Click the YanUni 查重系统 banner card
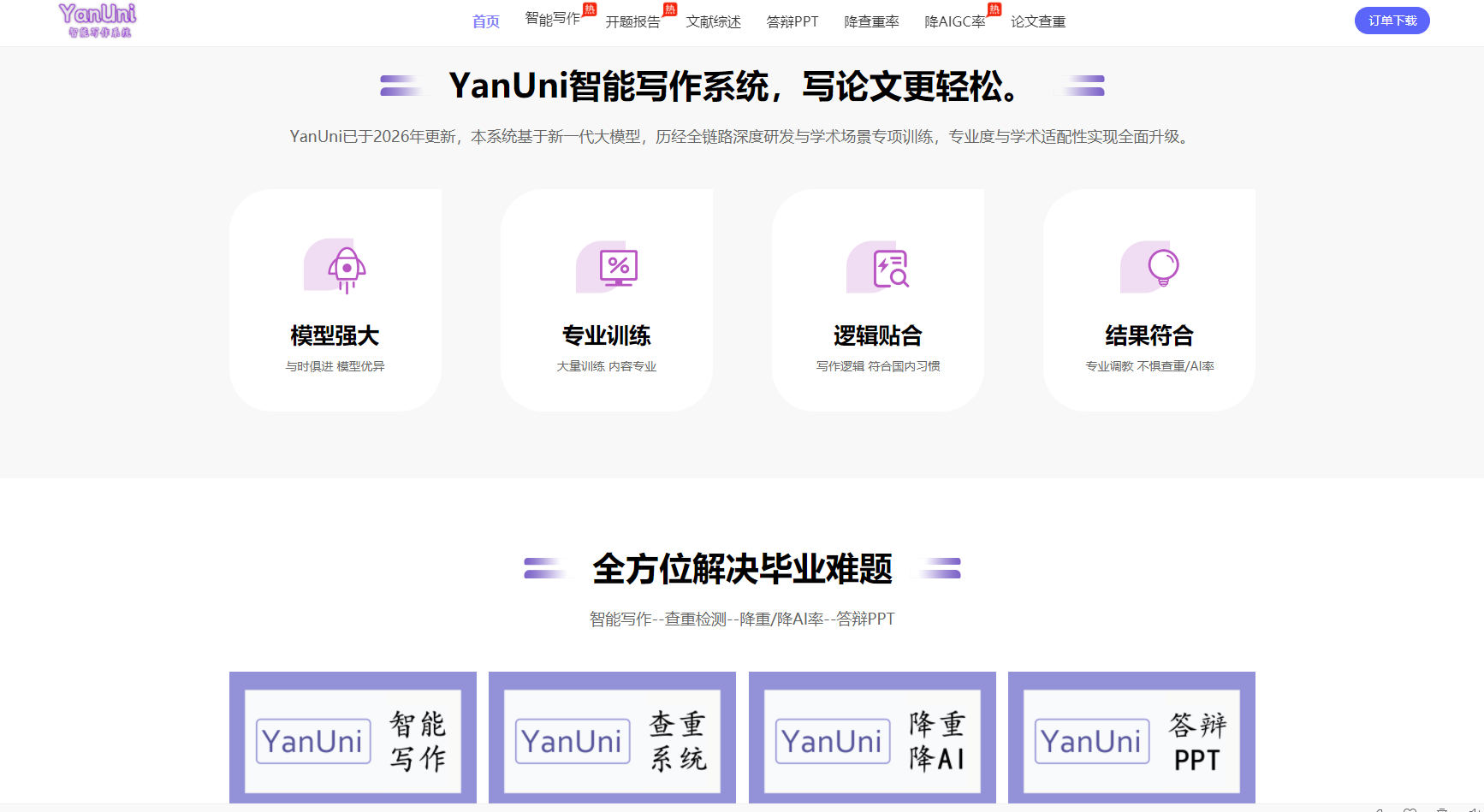Viewport: 1484px width, 812px height. (612, 738)
